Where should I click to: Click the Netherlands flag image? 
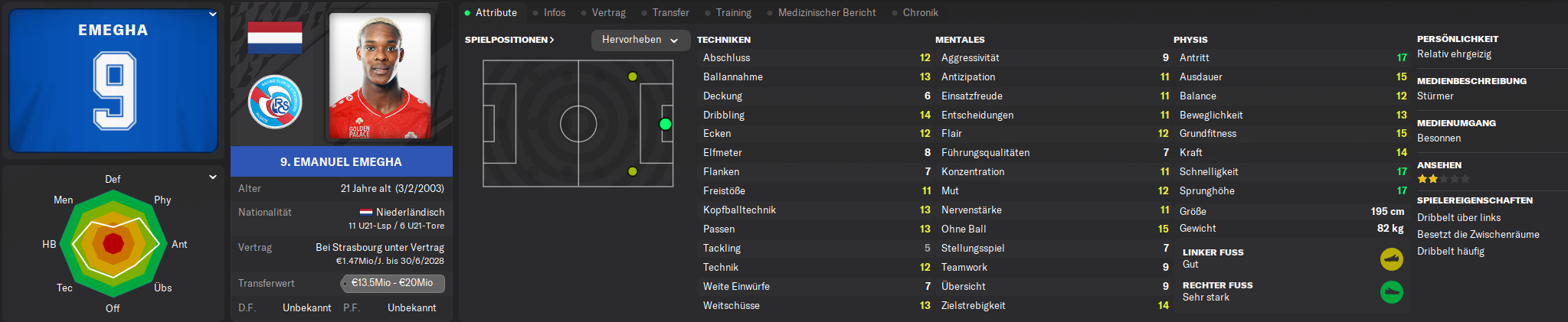(x=275, y=37)
